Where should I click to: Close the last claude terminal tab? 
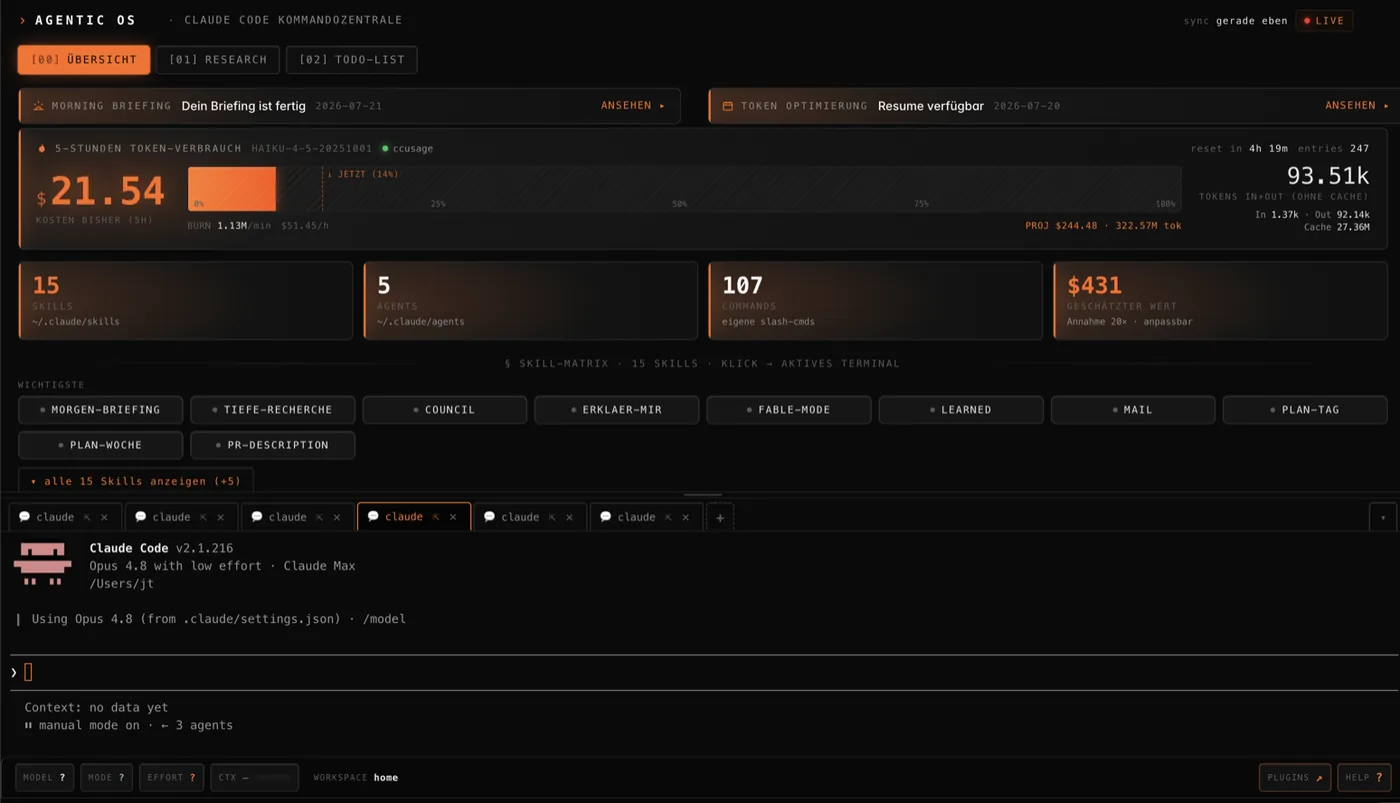click(x=685, y=517)
